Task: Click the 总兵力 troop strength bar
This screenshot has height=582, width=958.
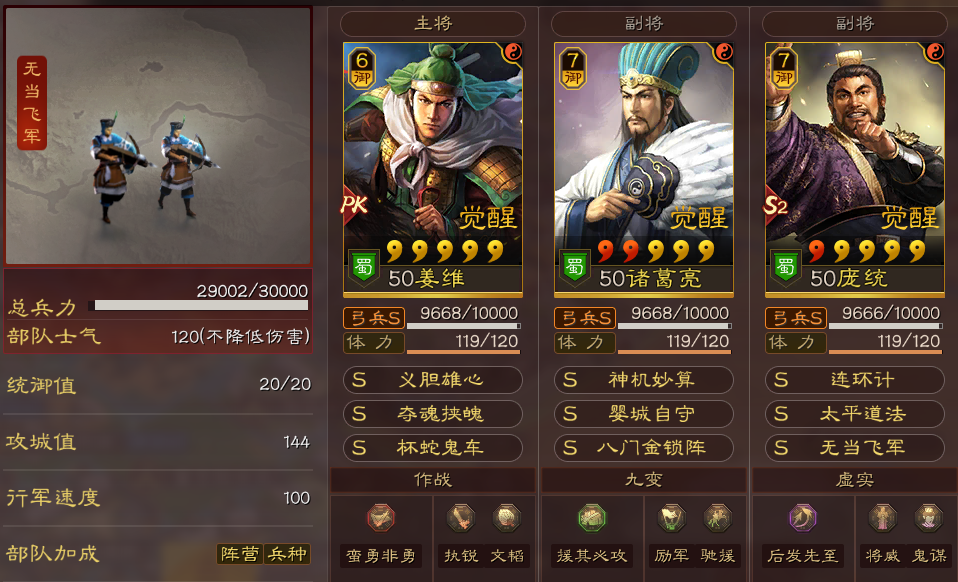Action: point(201,305)
